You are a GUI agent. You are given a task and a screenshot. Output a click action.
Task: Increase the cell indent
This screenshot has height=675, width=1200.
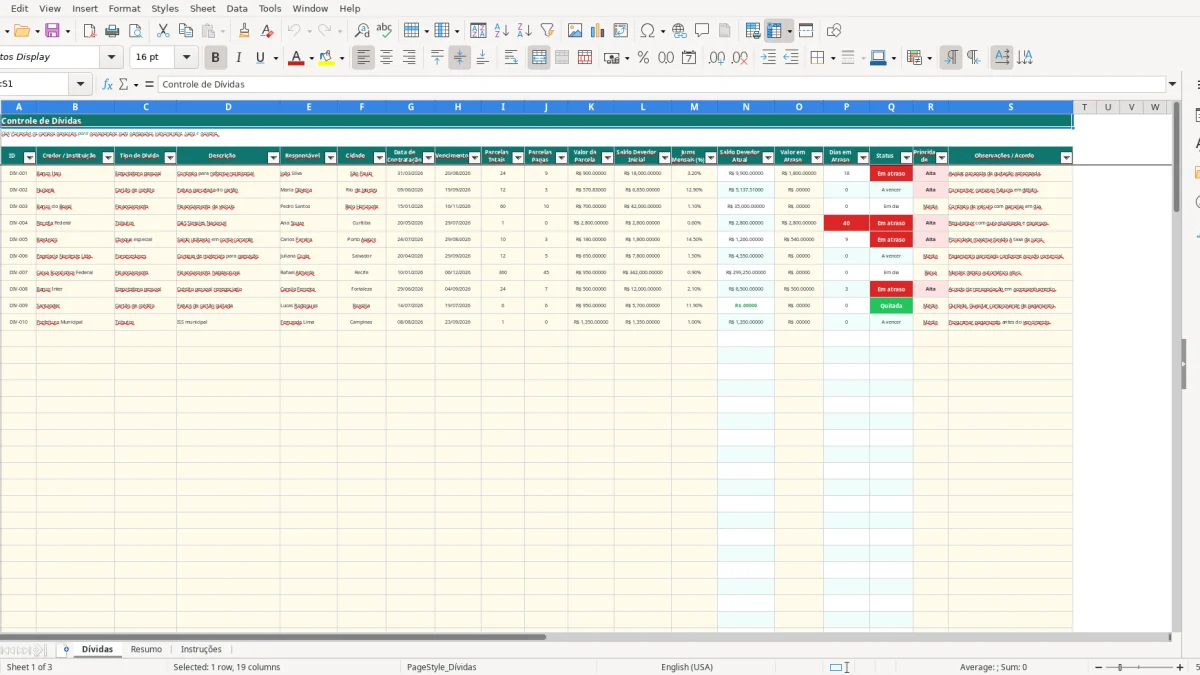coord(768,58)
